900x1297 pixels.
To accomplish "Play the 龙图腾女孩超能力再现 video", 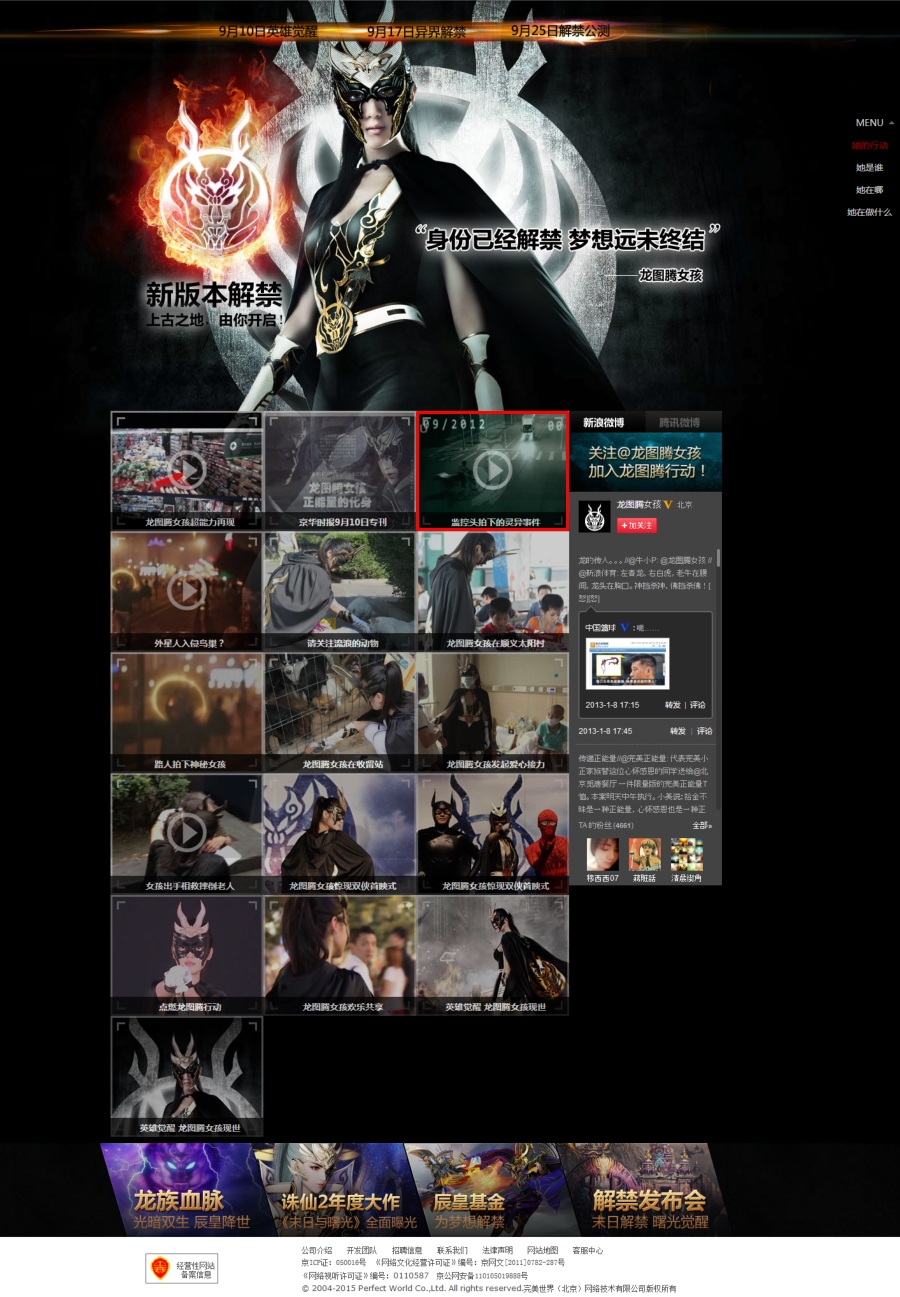I will (x=187, y=470).
